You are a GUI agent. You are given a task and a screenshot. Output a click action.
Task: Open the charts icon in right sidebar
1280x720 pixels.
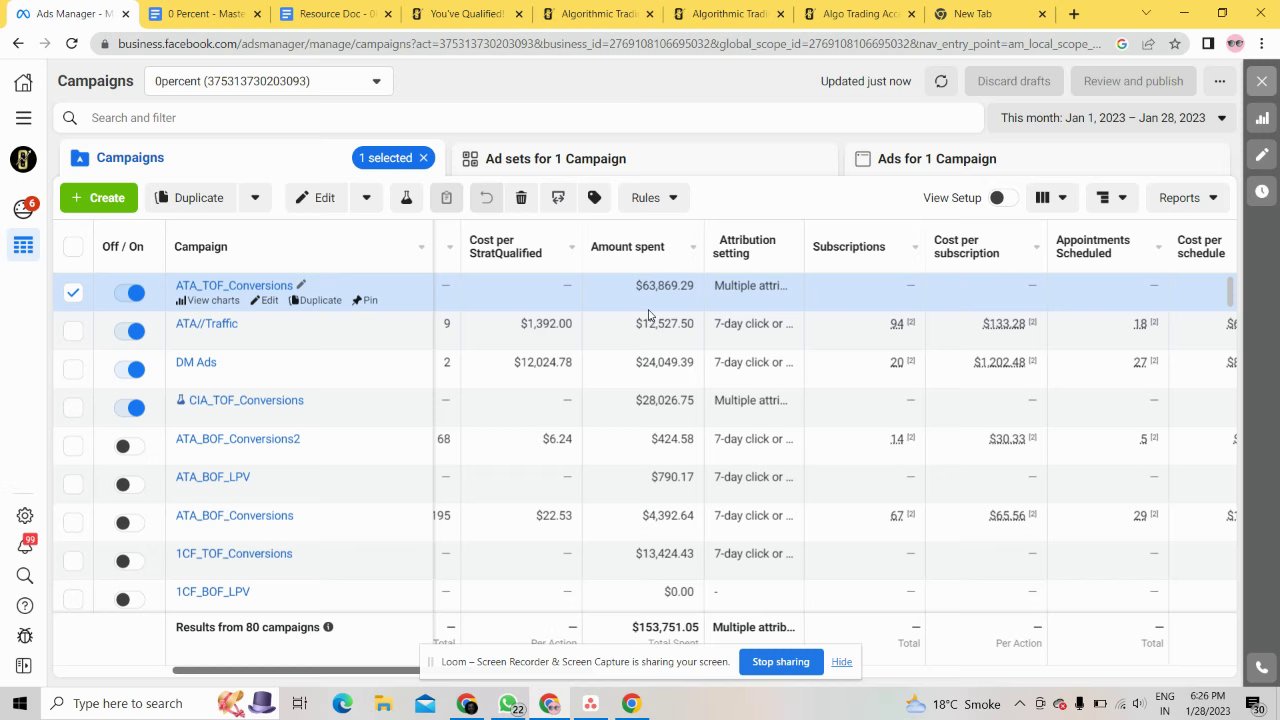(1262, 118)
